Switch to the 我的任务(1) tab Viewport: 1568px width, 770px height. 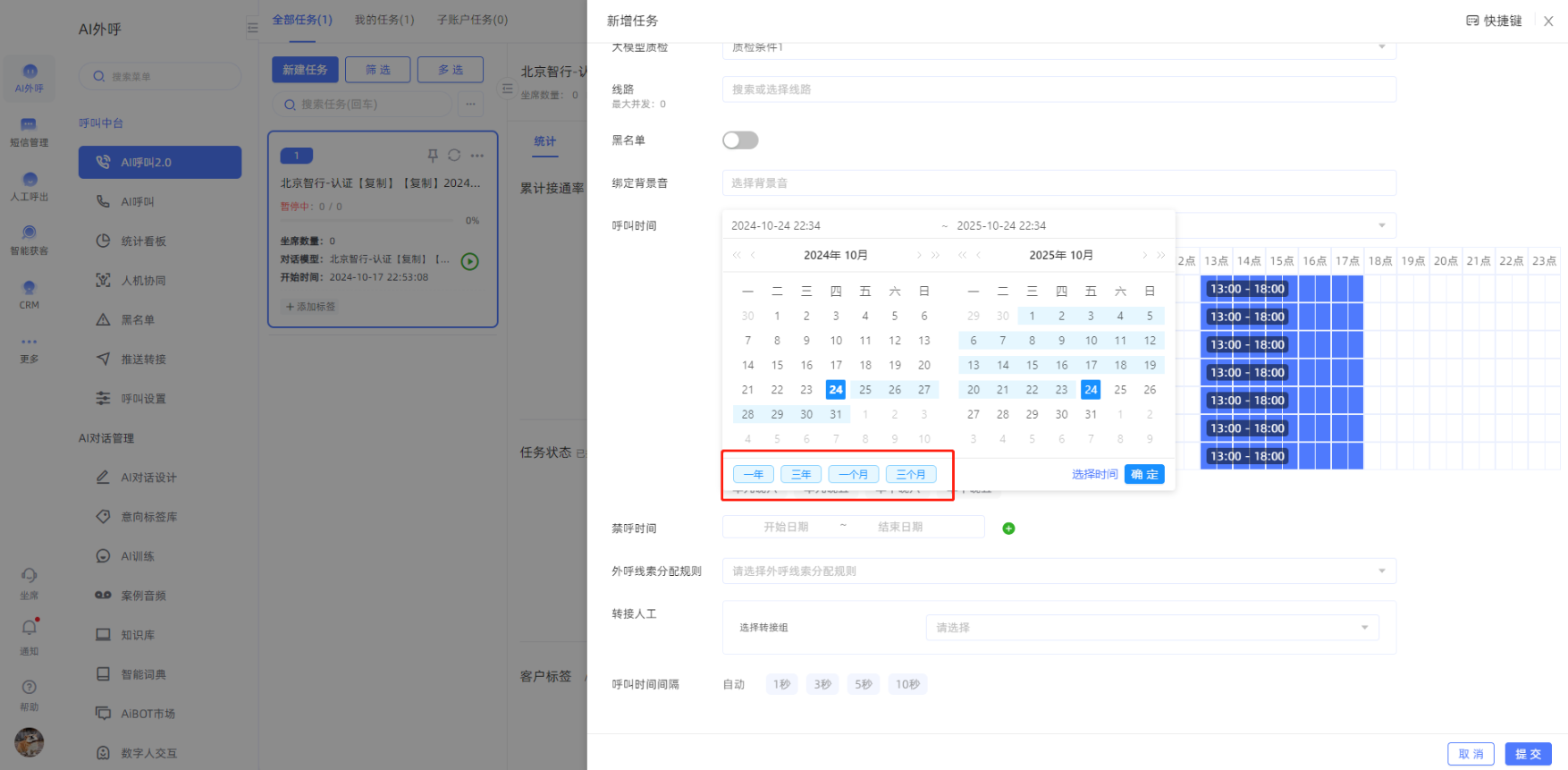tap(384, 20)
